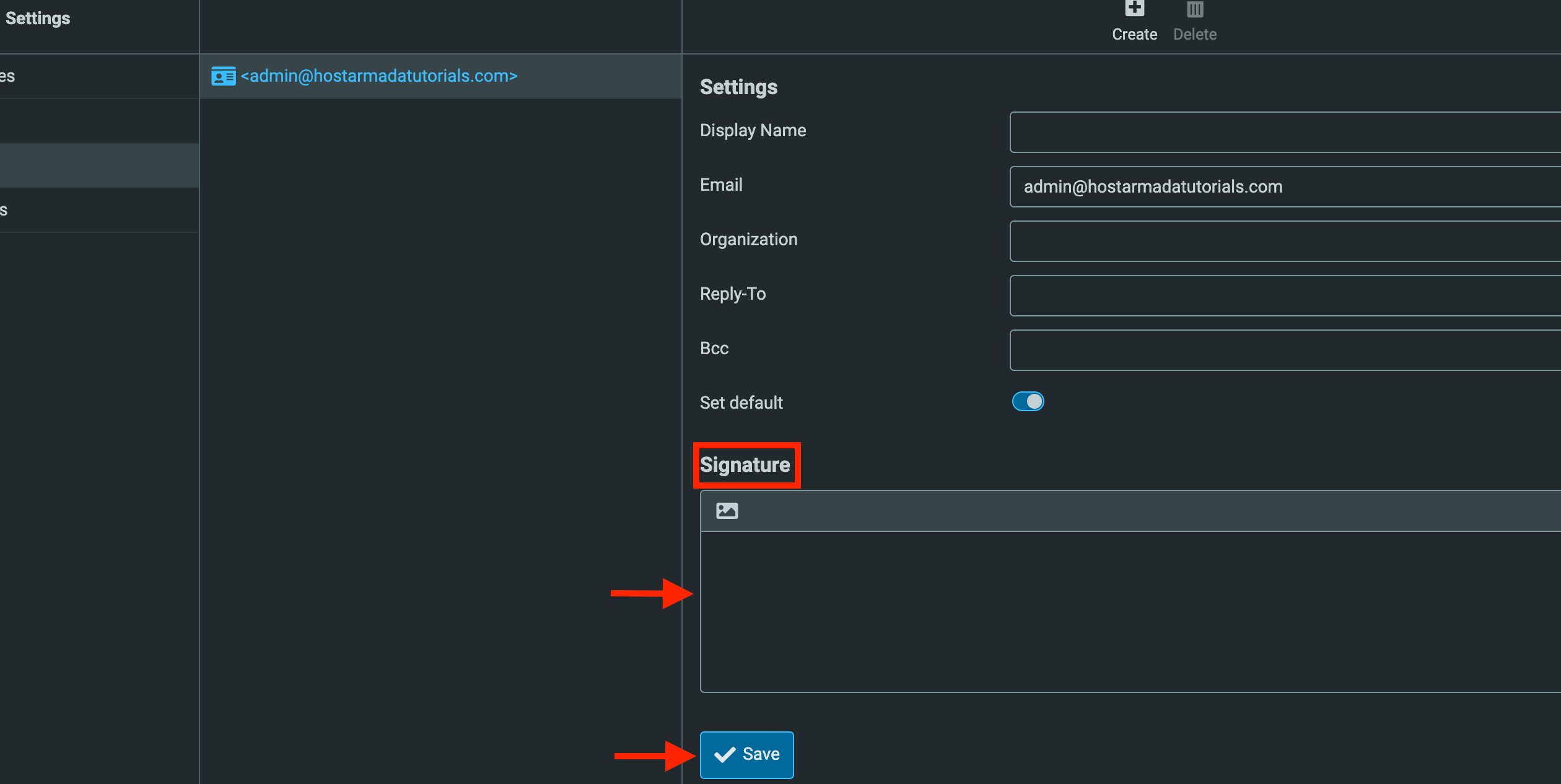The width and height of the screenshot is (1561, 784).
Task: Save the identity settings
Action: pyautogui.click(x=746, y=754)
